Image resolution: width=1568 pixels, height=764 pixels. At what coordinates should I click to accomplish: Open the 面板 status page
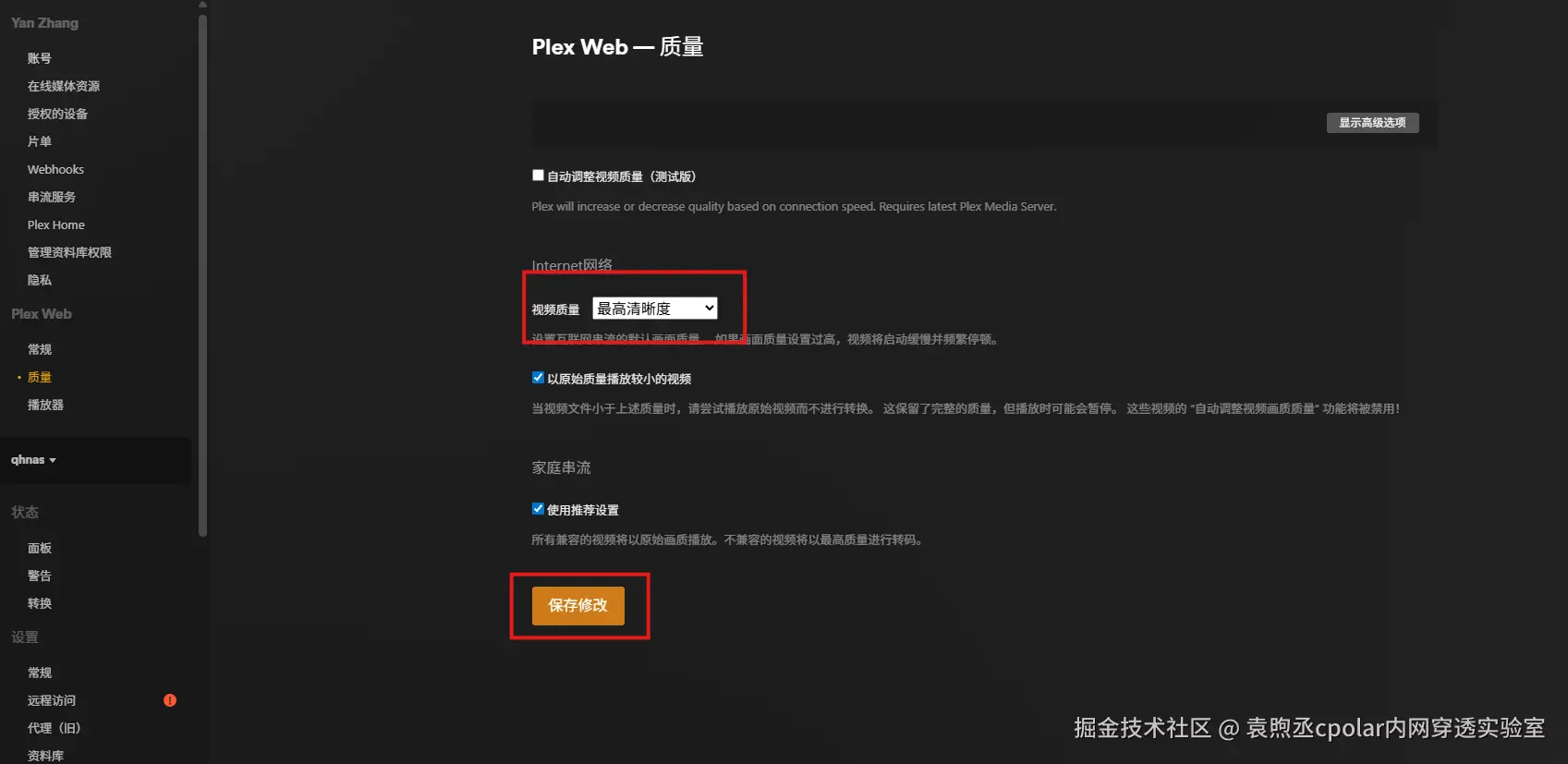click(40, 548)
